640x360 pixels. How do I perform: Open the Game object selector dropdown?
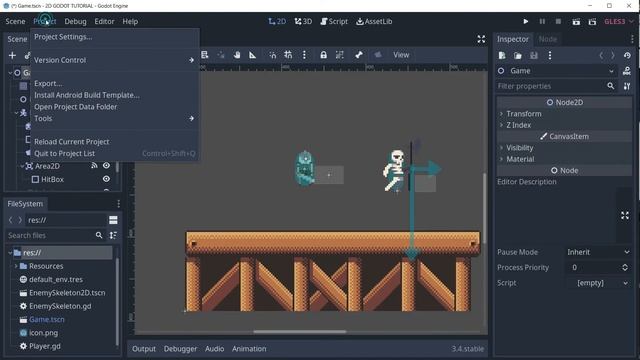(557, 71)
